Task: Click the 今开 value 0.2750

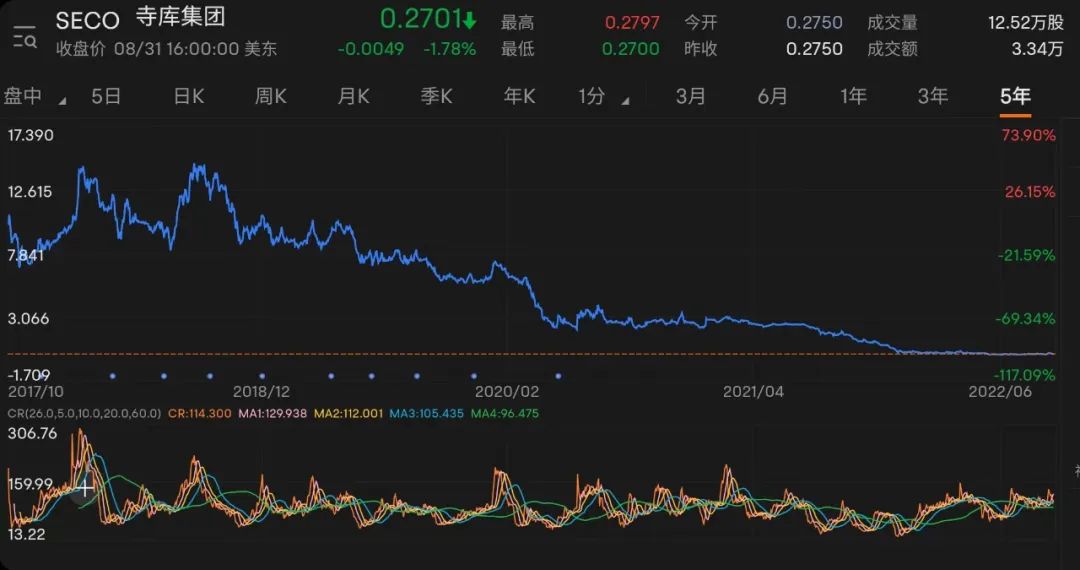Action: click(x=814, y=23)
